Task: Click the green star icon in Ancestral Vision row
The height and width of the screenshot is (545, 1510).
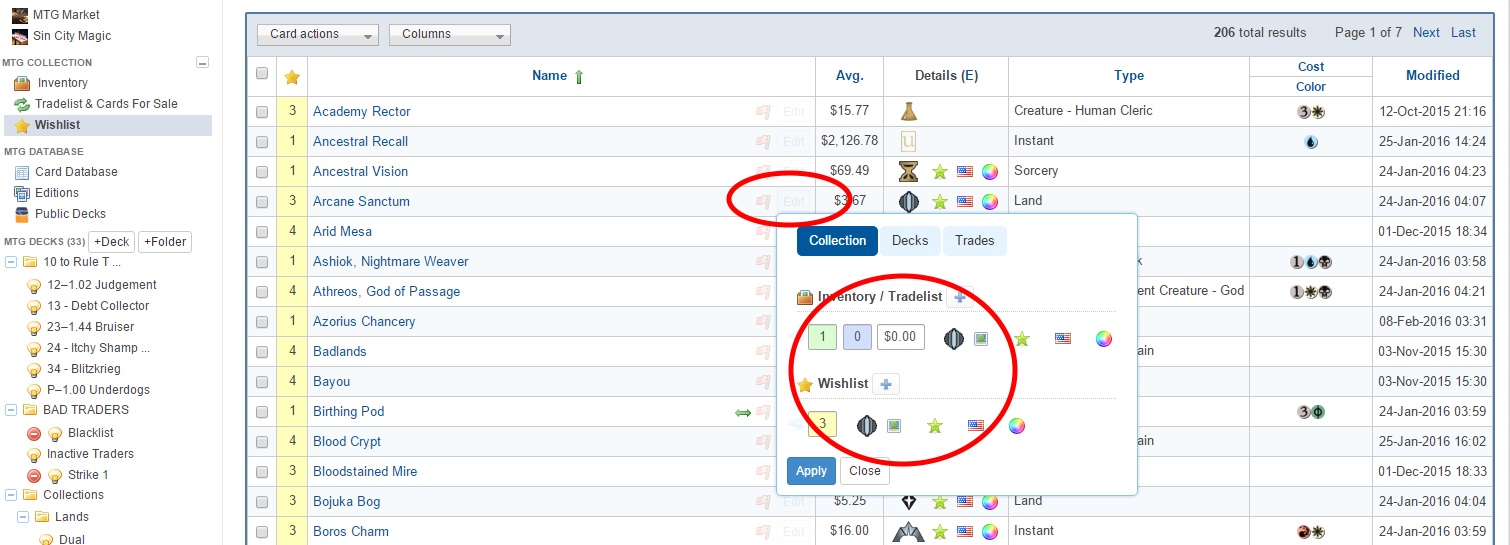Action: 939,171
